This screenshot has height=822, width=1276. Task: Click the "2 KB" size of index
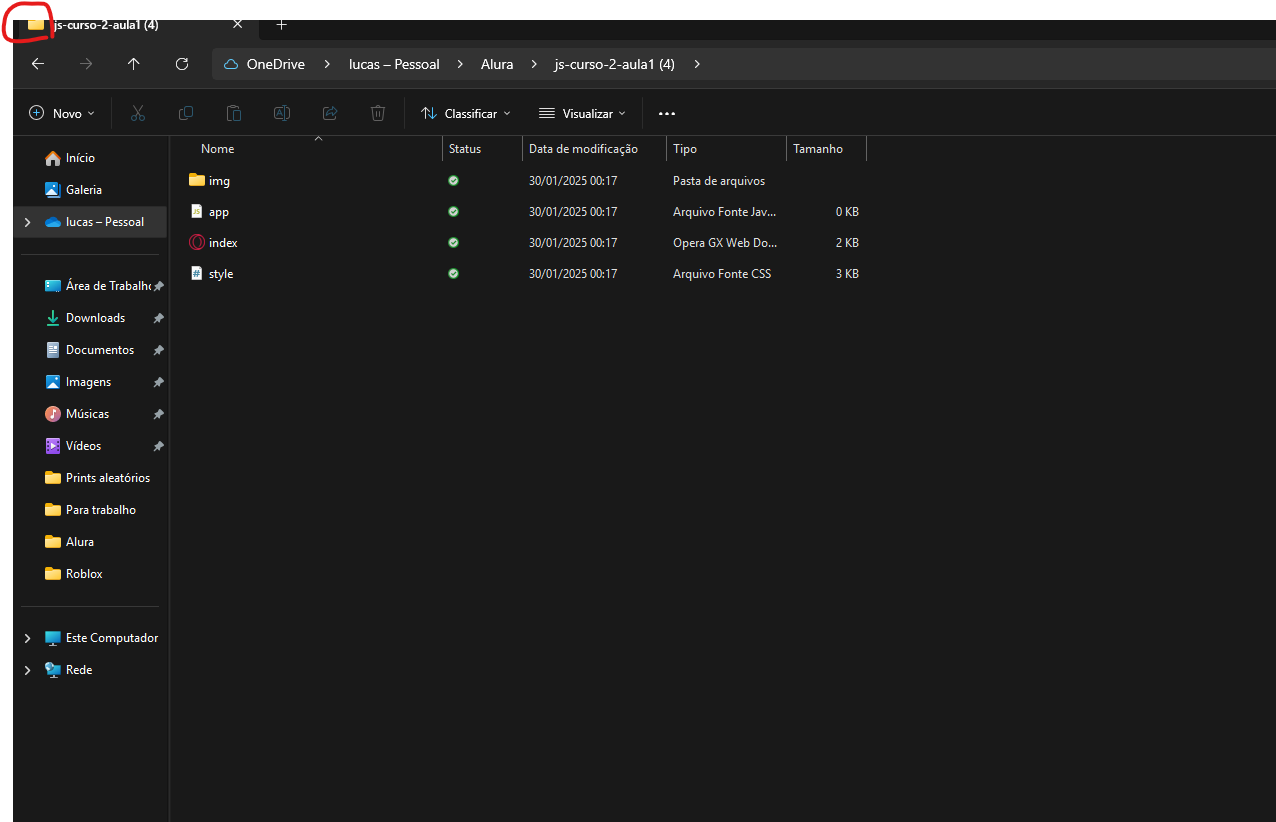(847, 243)
